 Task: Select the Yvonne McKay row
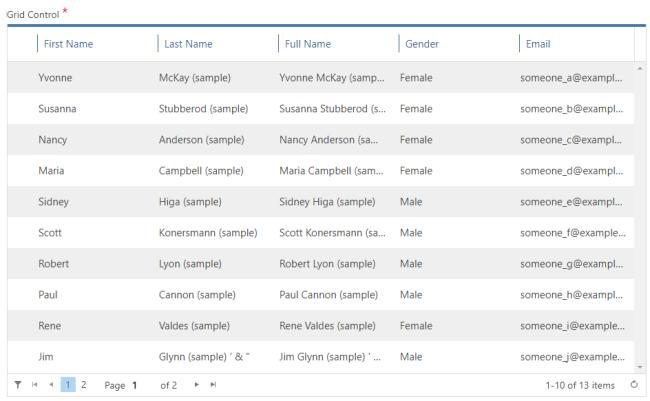click(x=321, y=78)
